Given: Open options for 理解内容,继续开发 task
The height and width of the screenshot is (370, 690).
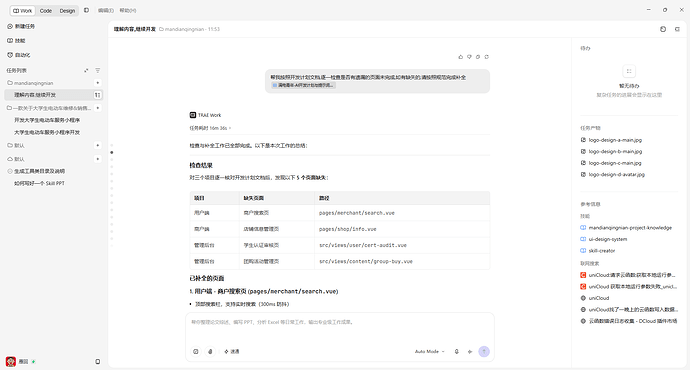Looking at the screenshot, I should point(97,95).
